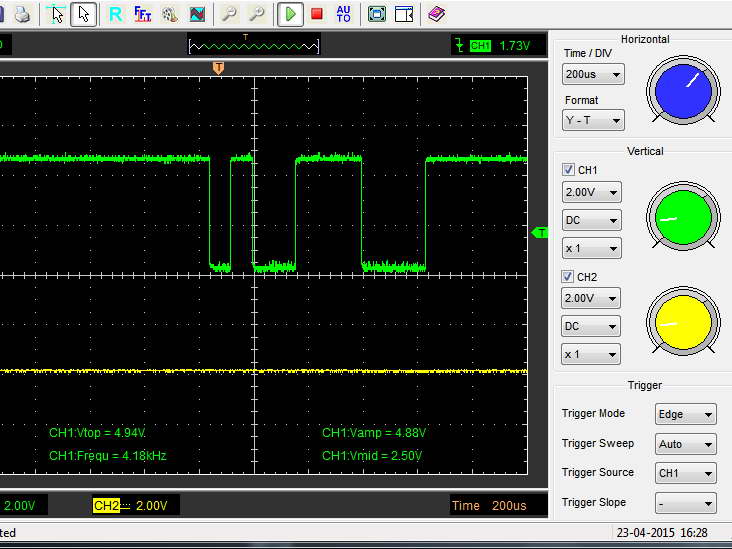
Task: Click the printer icon
Action: coord(22,14)
